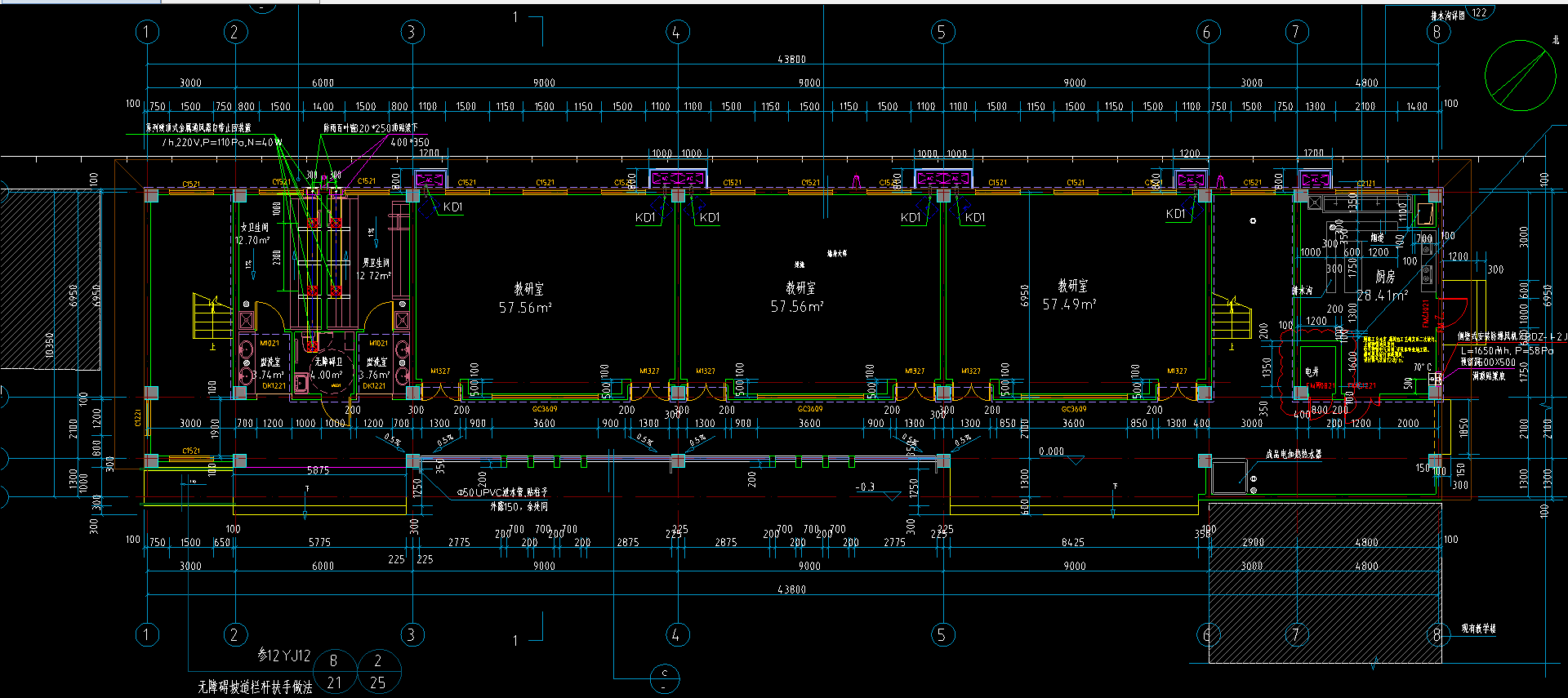Click the 成品电加热热水器 annotation
This screenshot has height=698, width=1568.
[x=1294, y=454]
